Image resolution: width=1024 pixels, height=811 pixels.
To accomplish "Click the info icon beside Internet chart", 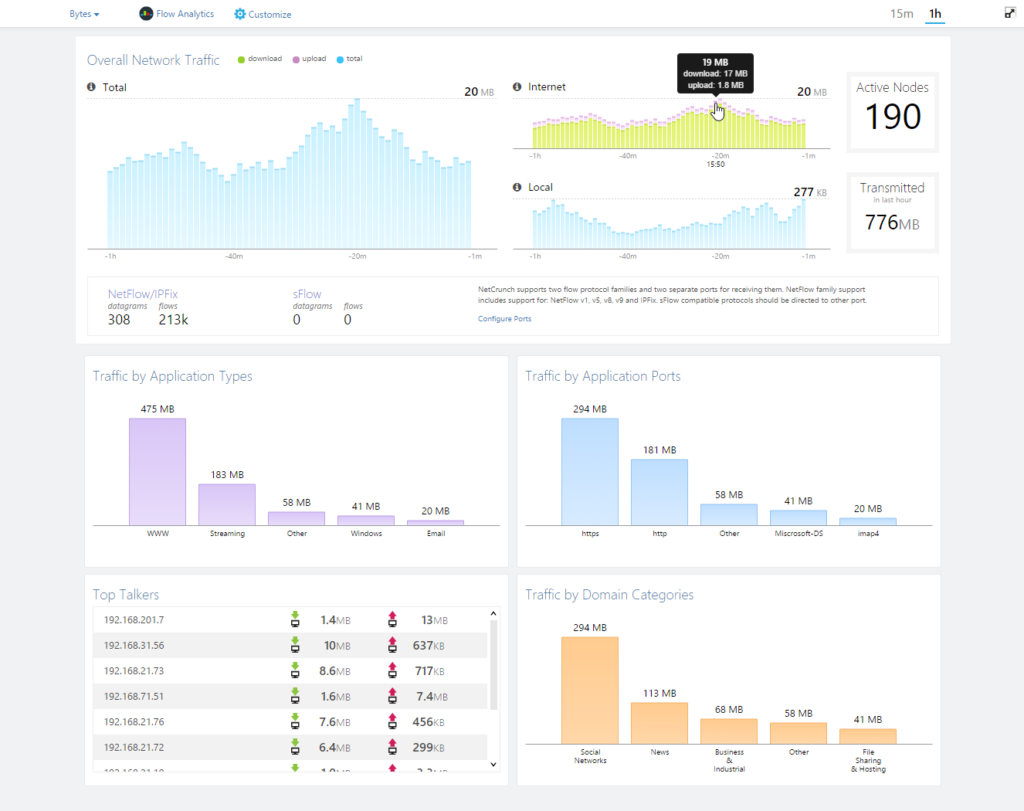I will pyautogui.click(x=519, y=87).
